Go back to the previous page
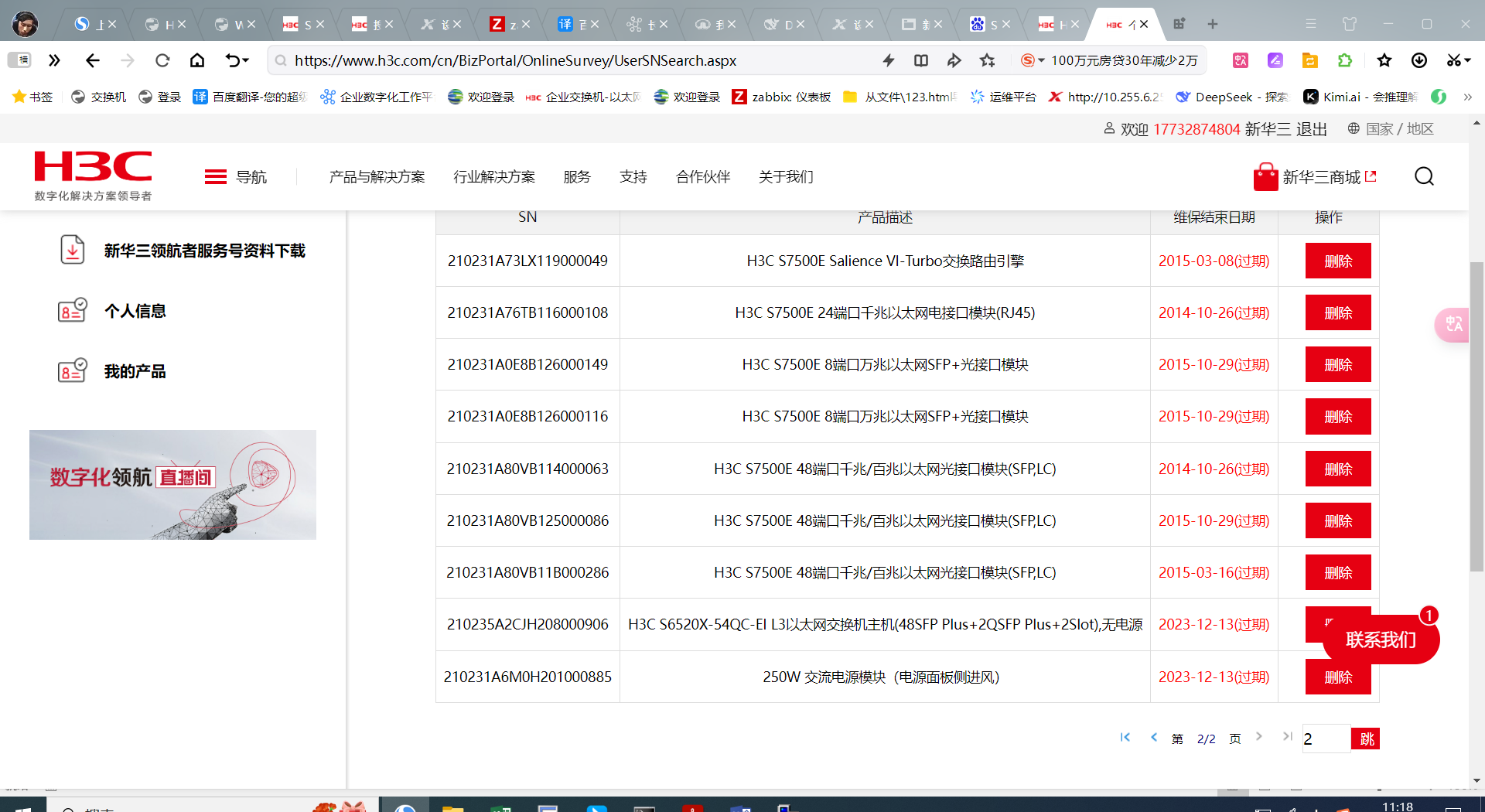Viewport: 1485px width, 812px height. [x=93, y=60]
